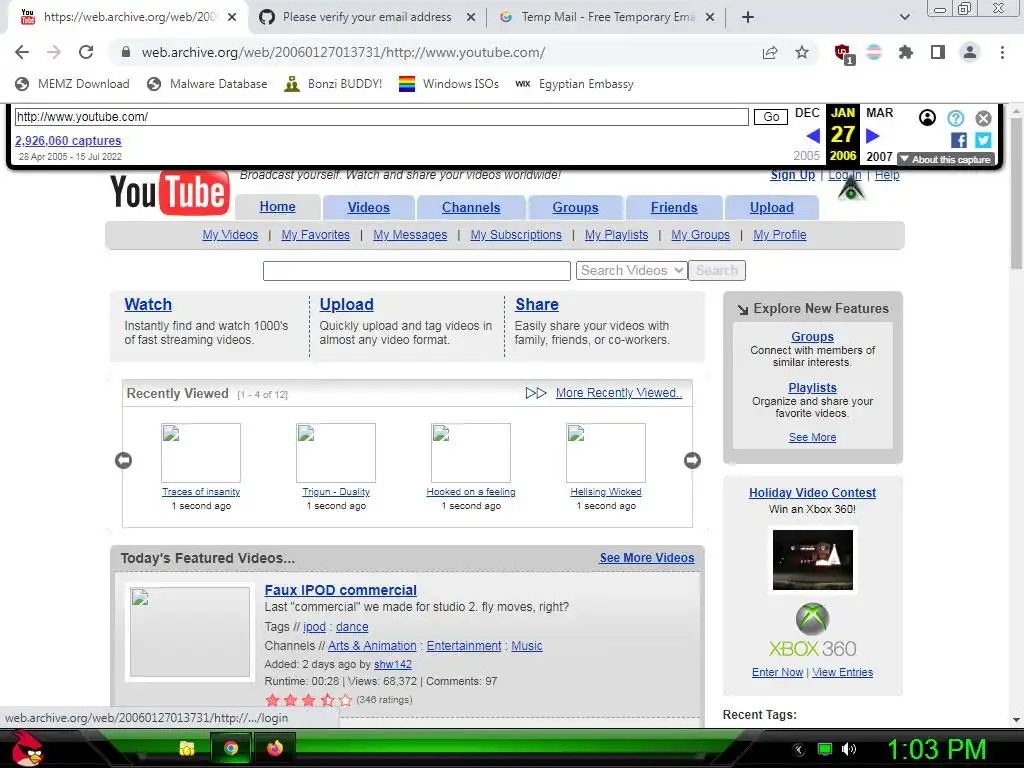Show next recently viewed videos

pyautogui.click(x=692, y=460)
